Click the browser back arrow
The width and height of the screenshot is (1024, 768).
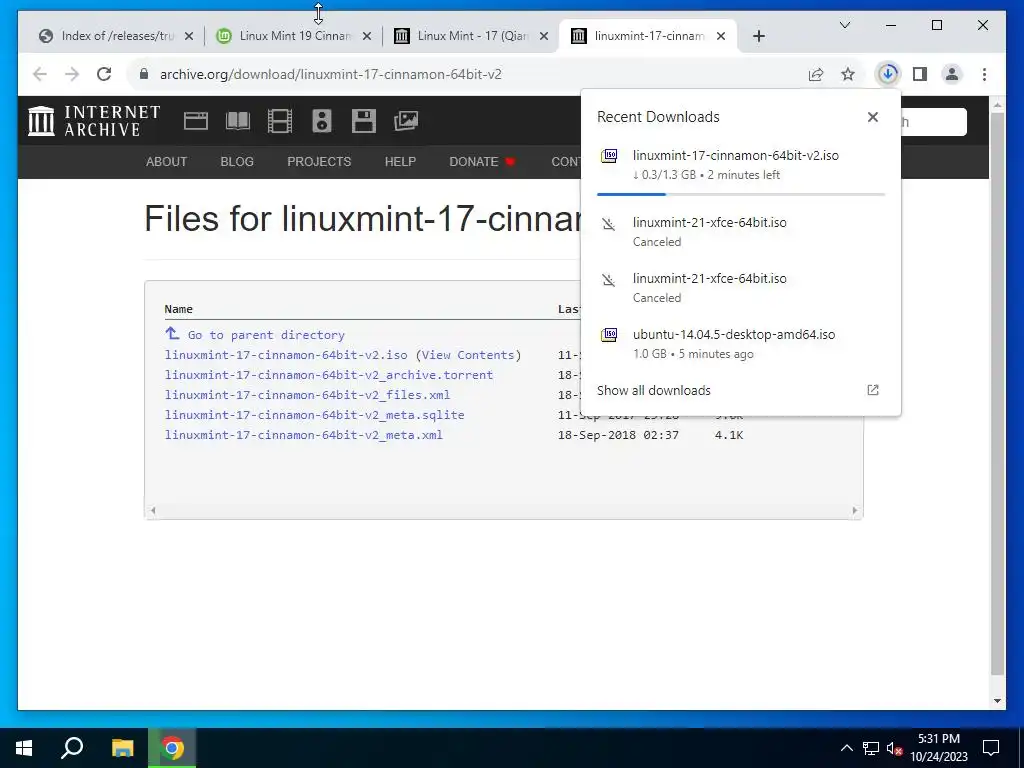40,74
